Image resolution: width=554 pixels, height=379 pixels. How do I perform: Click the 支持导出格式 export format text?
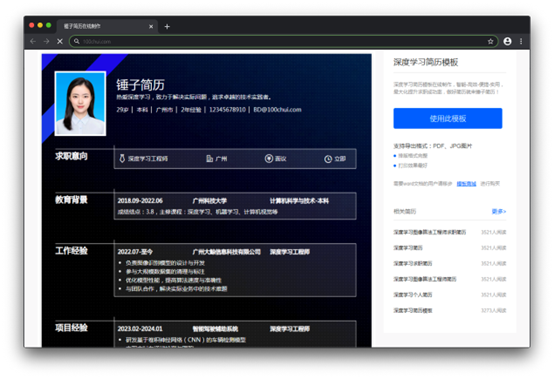432,146
